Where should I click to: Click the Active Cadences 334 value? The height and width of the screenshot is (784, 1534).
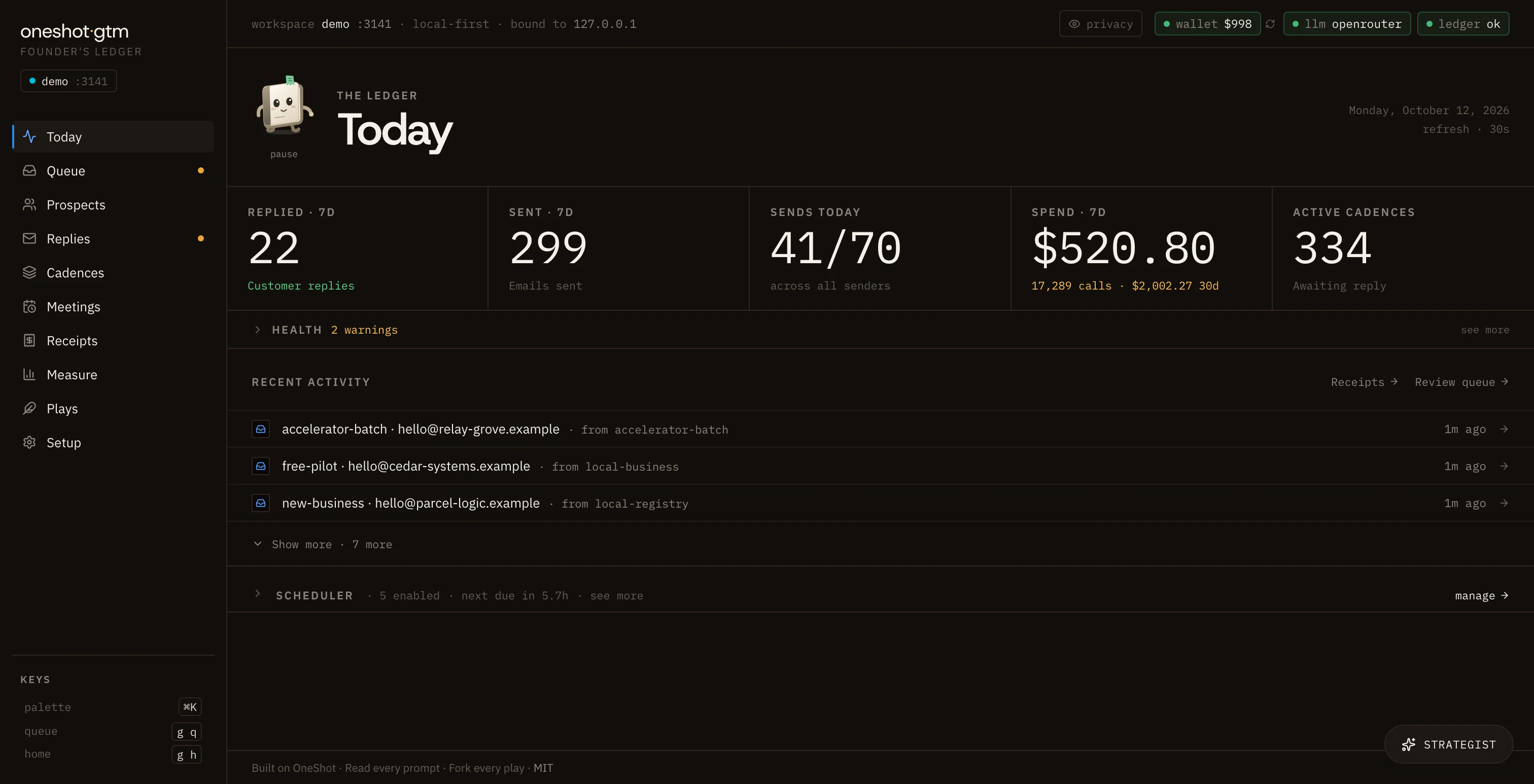point(1332,247)
